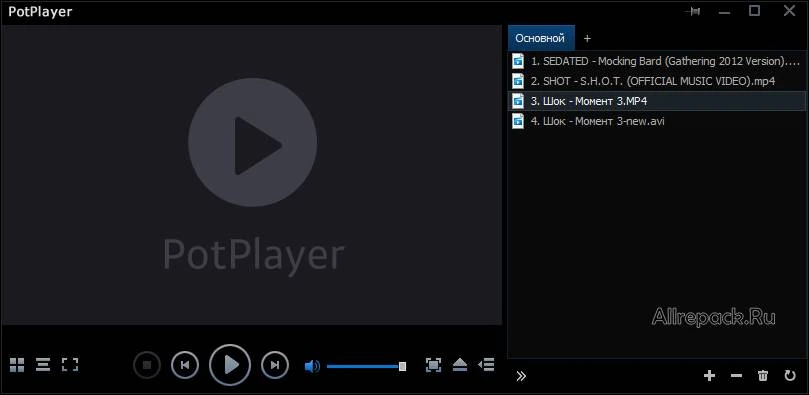
Task: Stop playback
Action: (x=147, y=365)
